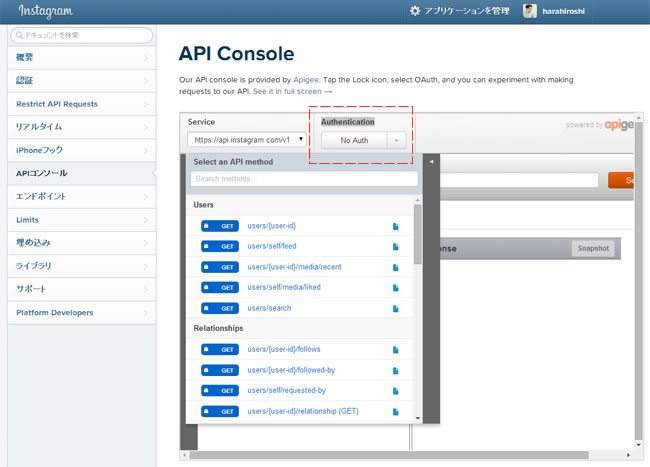
Task: Open the サポート sidebar item
Action: 82,289
